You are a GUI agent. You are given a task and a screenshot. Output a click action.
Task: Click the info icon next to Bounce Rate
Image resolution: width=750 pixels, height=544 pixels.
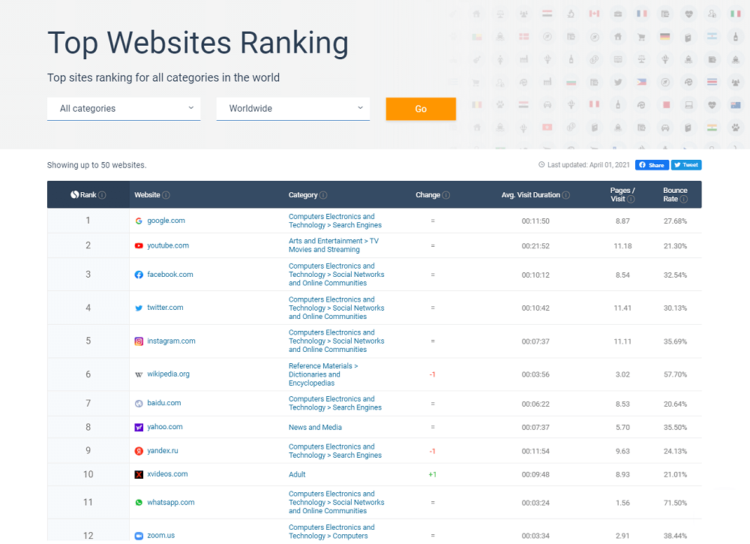click(x=684, y=200)
